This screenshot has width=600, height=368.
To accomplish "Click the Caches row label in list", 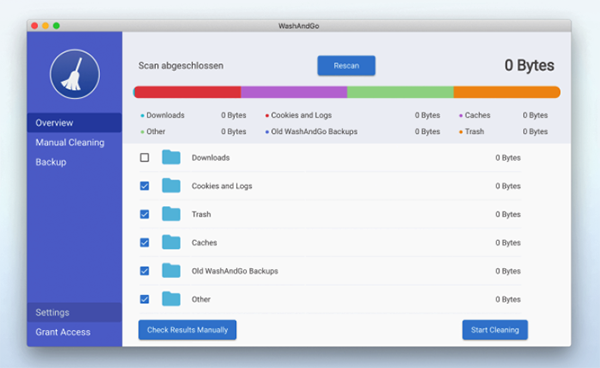I will point(204,243).
